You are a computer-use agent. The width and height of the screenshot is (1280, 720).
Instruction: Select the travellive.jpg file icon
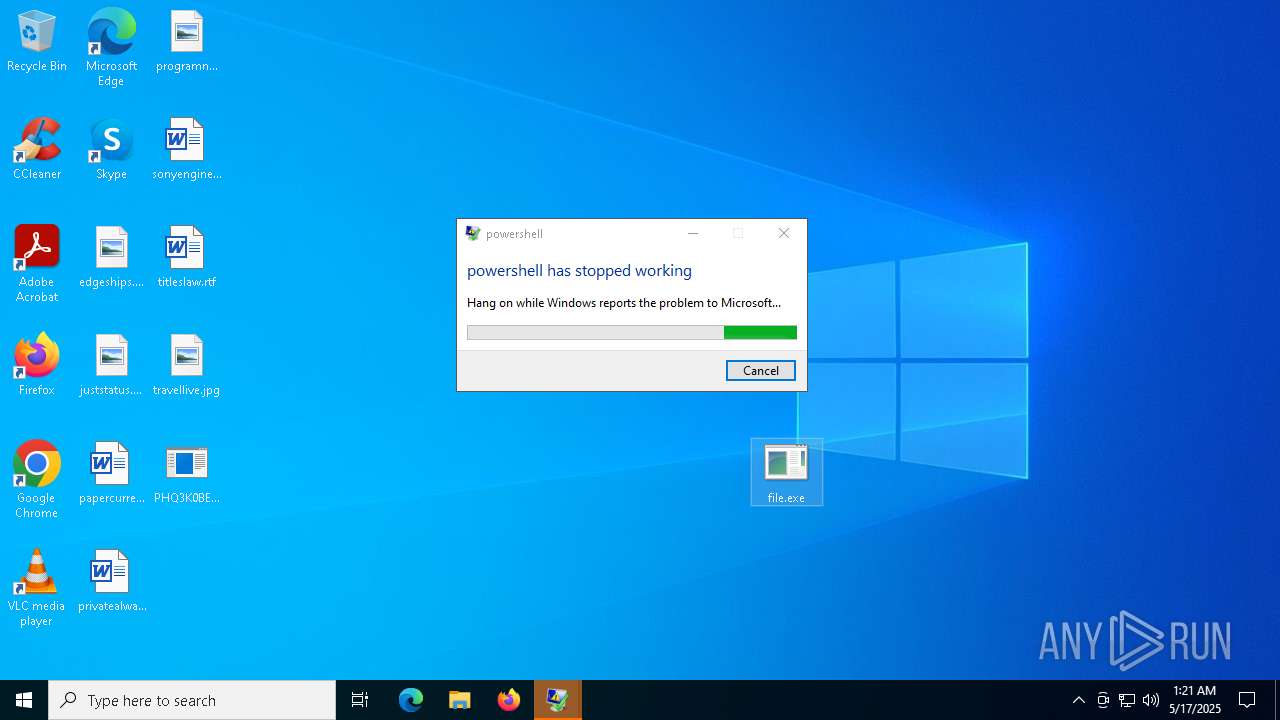tap(187, 366)
